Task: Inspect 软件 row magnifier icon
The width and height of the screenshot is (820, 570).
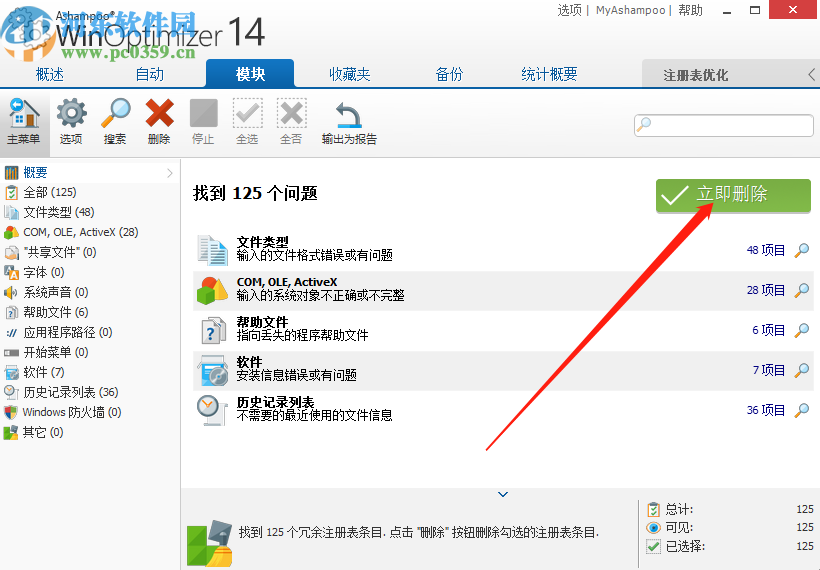Action: point(802,370)
